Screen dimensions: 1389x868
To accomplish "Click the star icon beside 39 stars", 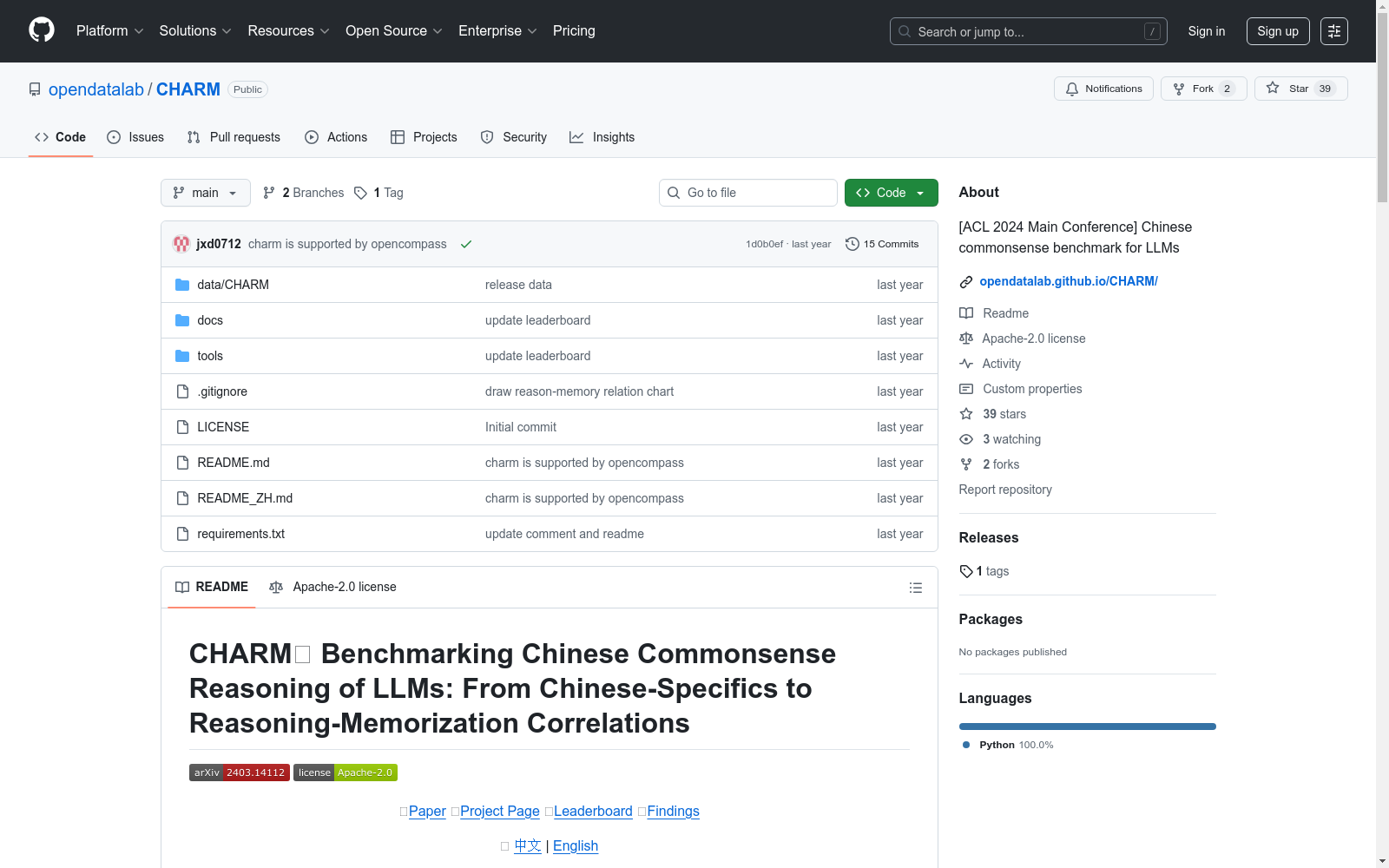I will (966, 414).
